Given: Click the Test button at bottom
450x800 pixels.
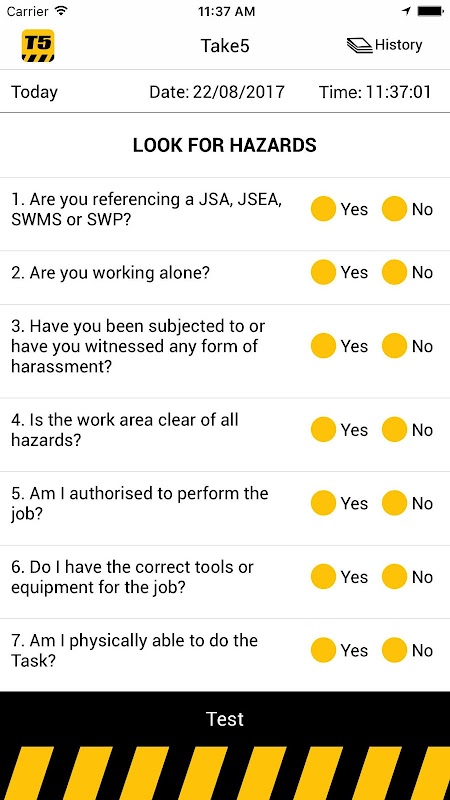Looking at the screenshot, I should click(x=225, y=719).
